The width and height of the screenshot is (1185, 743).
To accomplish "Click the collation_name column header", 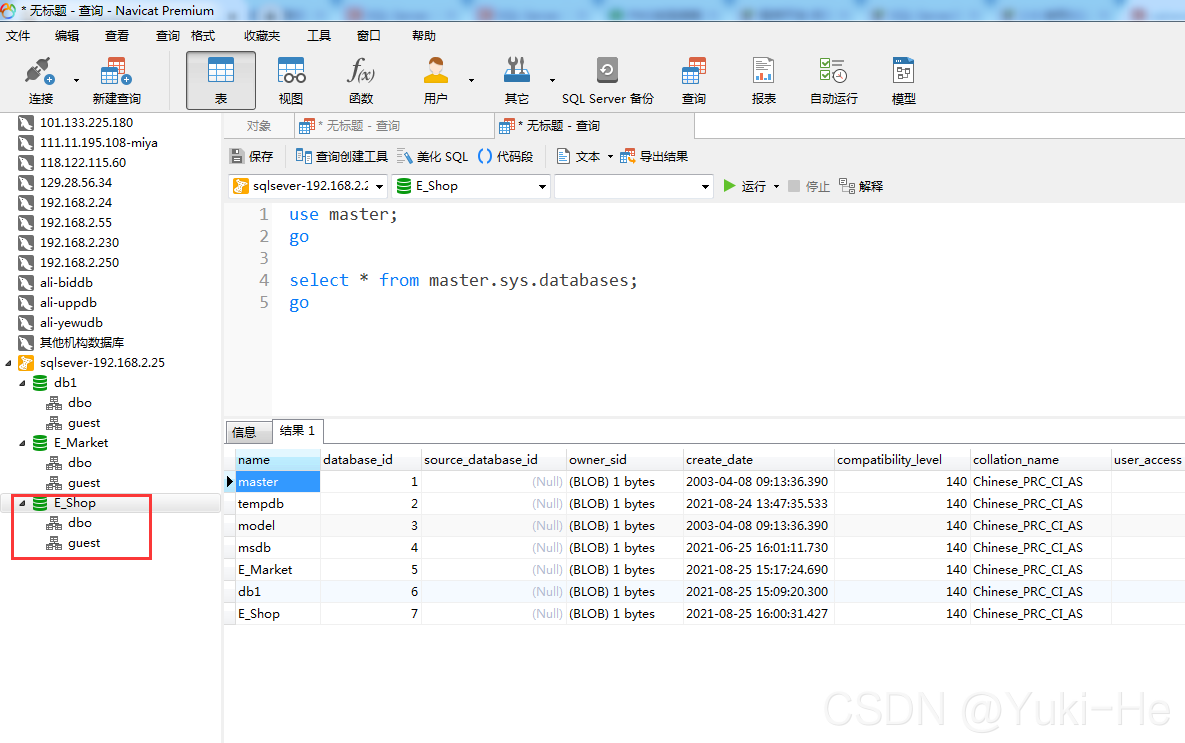I will 1040,460.
